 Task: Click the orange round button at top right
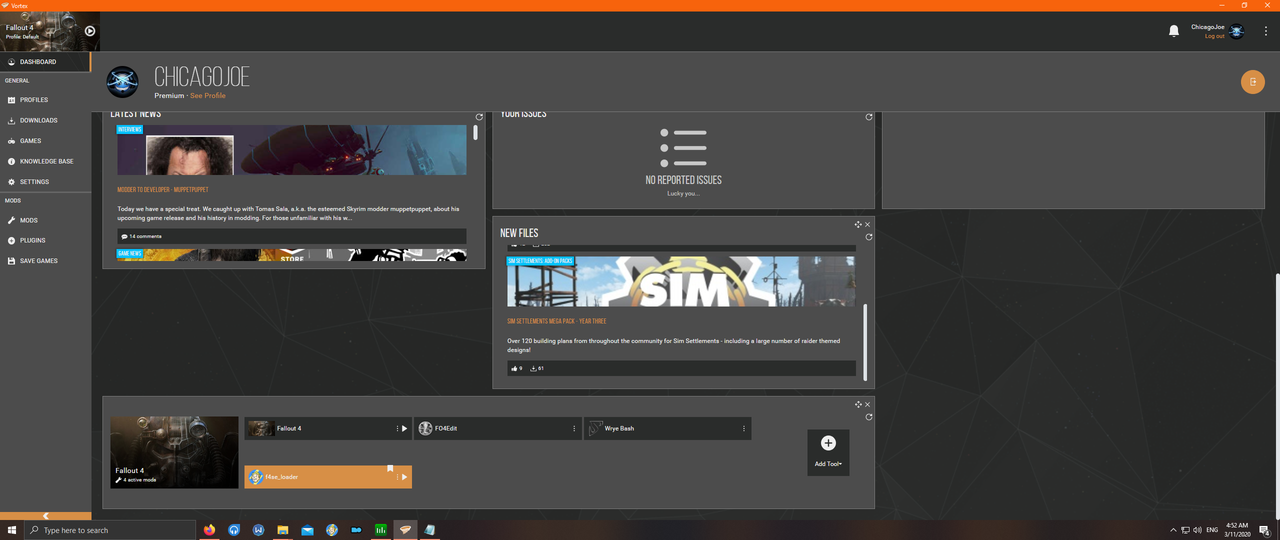coord(1253,82)
